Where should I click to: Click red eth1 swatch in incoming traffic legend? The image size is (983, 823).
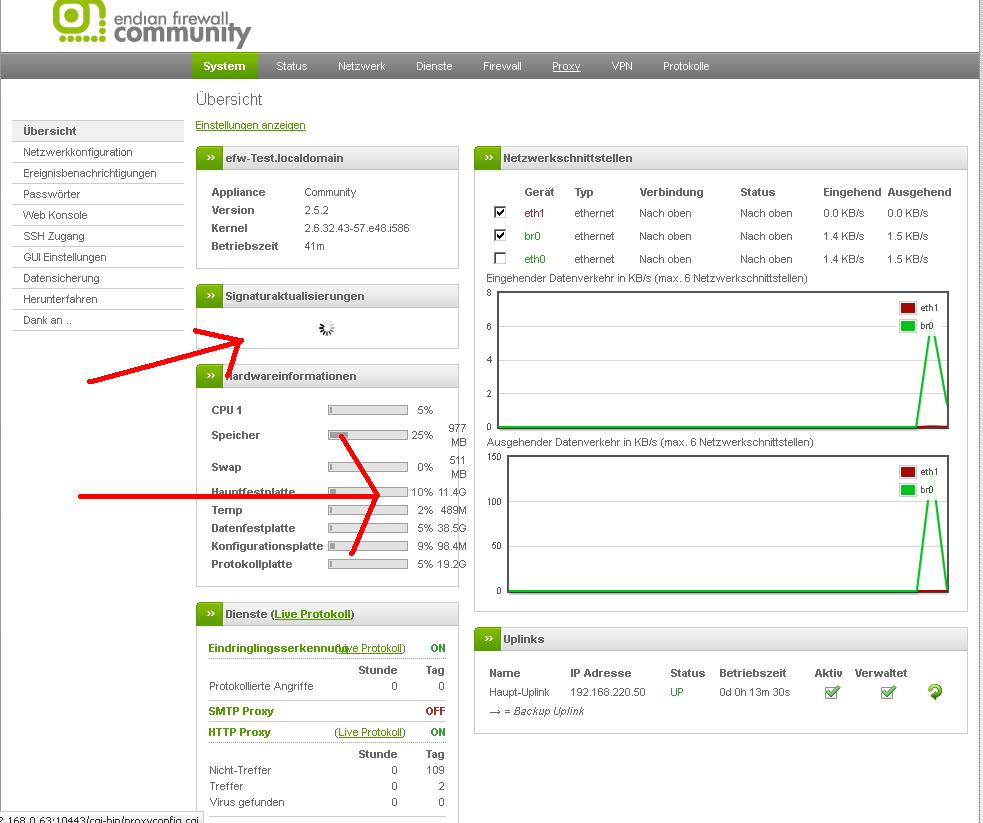[908, 308]
